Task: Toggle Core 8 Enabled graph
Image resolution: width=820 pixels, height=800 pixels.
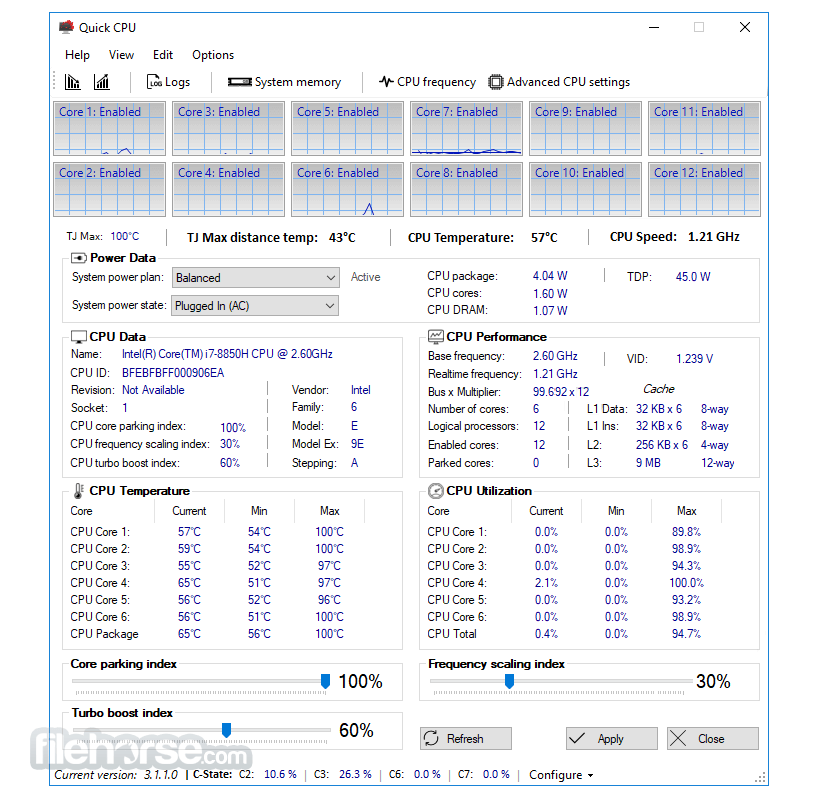Action: click(x=466, y=189)
